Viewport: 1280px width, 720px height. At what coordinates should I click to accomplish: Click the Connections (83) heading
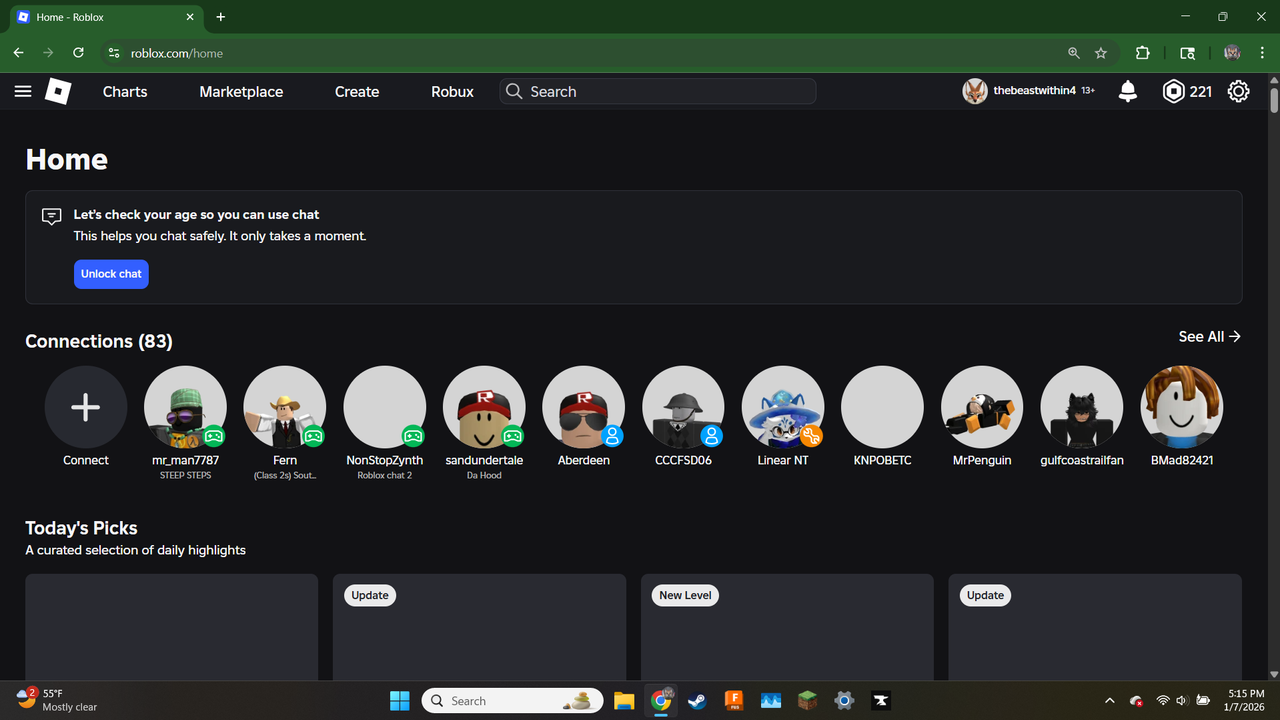click(x=99, y=341)
